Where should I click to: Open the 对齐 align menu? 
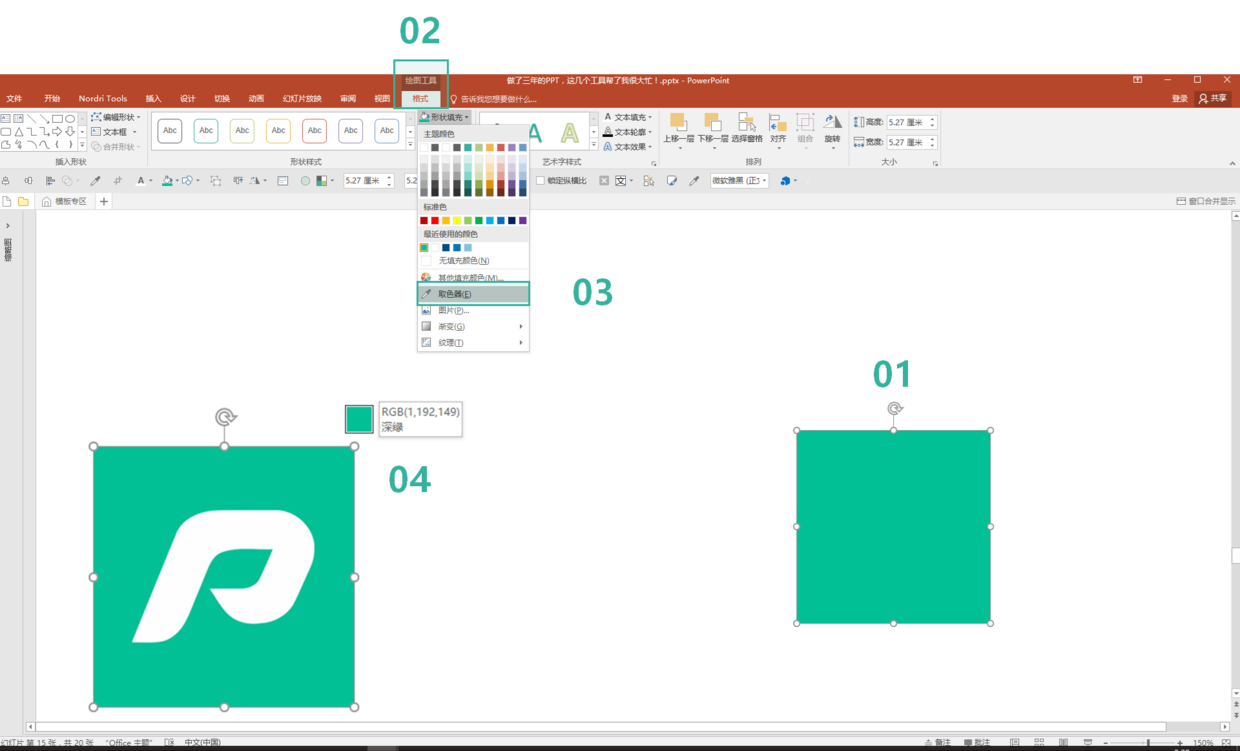coord(778,129)
